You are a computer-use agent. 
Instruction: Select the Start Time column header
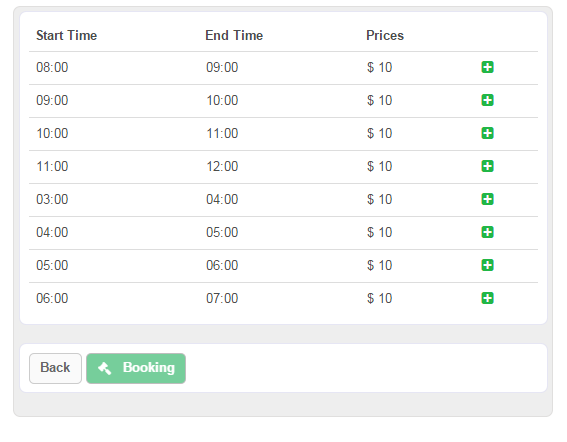[x=67, y=35]
